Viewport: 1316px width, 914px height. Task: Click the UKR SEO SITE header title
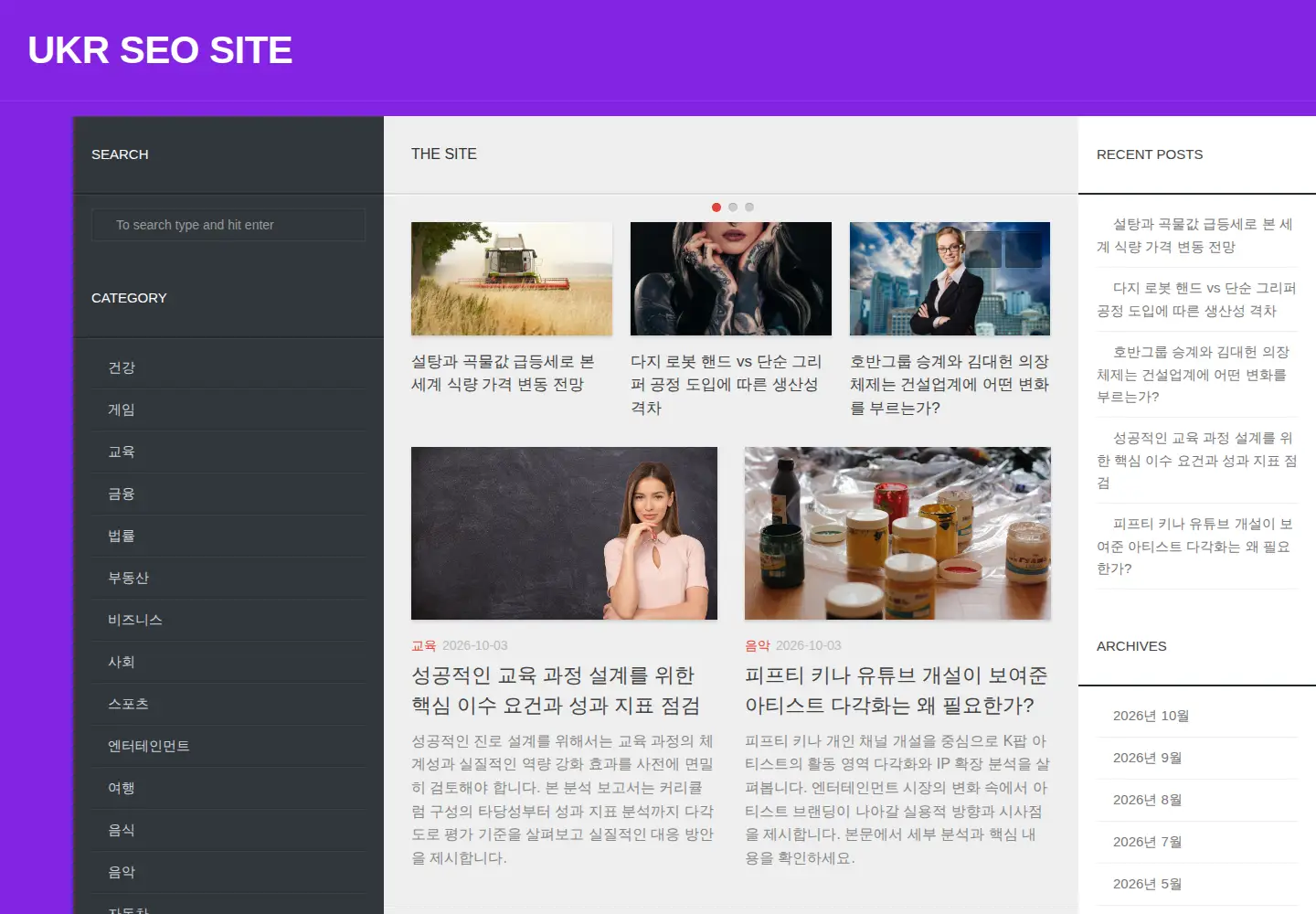[x=160, y=50]
